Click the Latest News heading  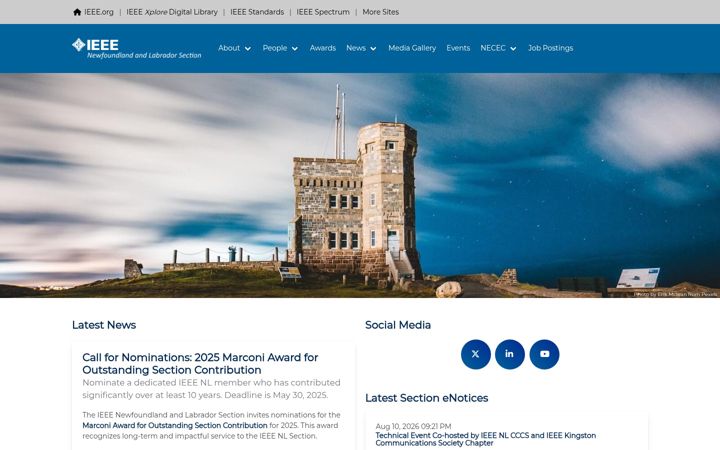104,325
